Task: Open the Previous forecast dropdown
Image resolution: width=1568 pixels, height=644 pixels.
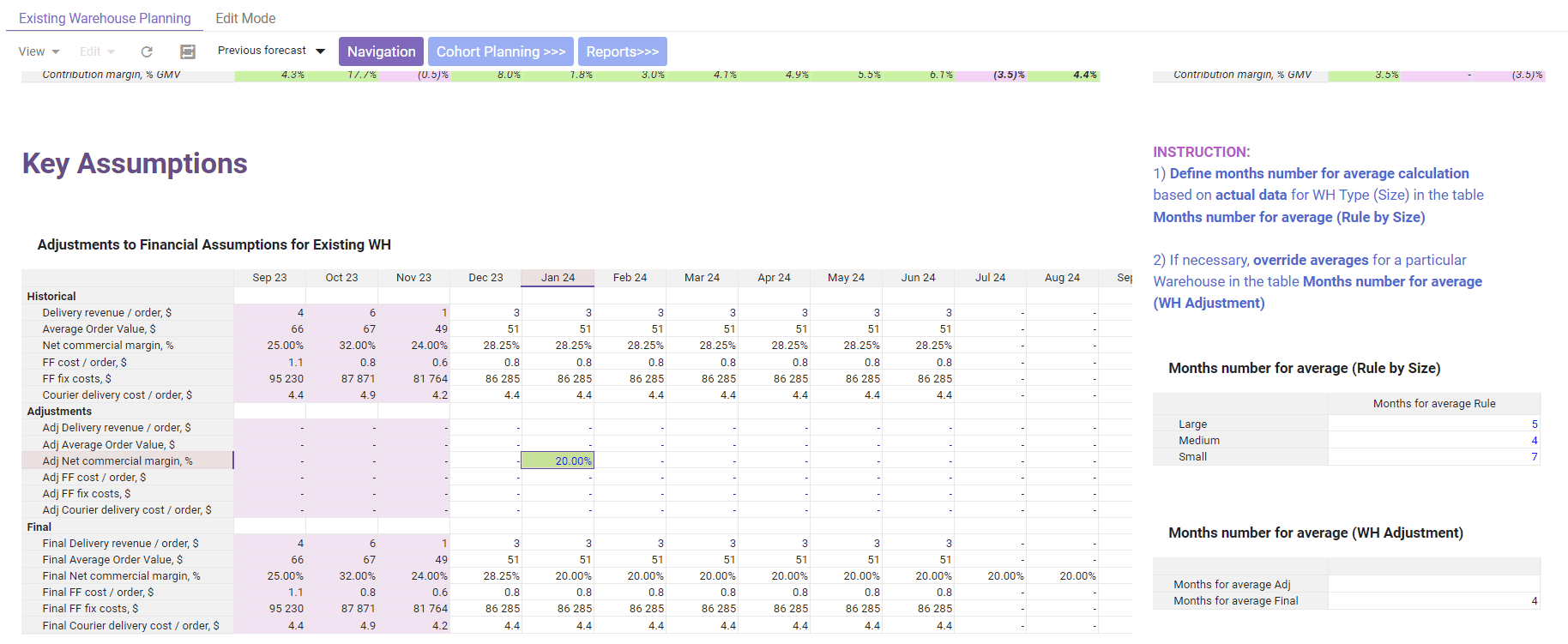Action: pyautogui.click(x=271, y=51)
